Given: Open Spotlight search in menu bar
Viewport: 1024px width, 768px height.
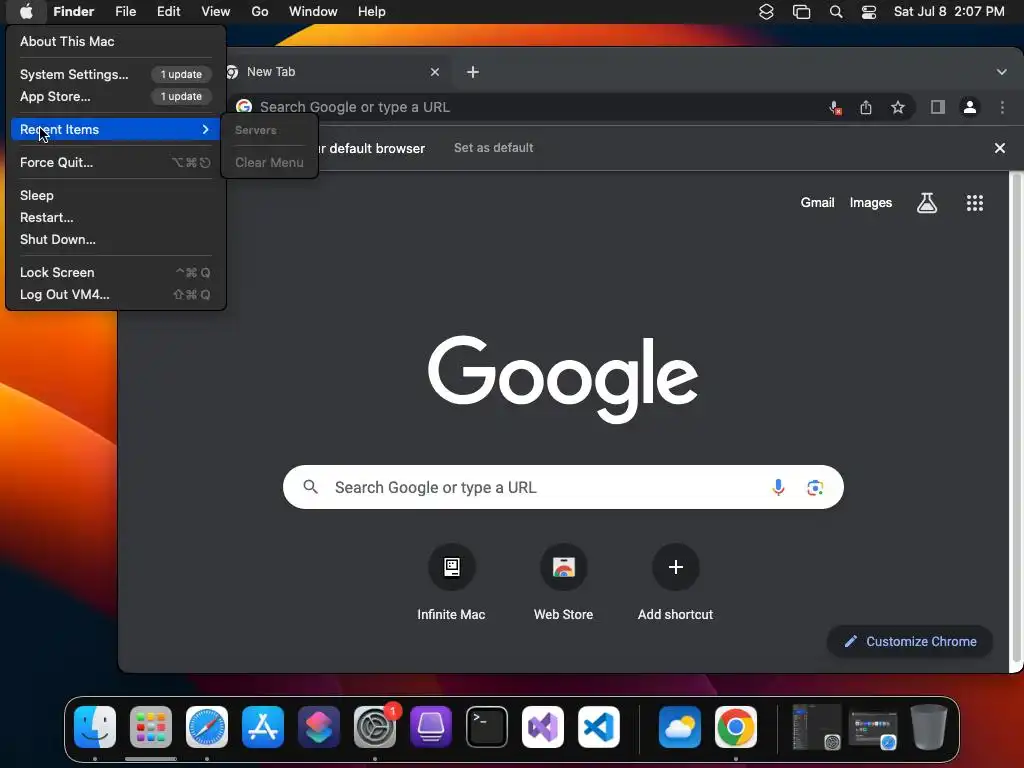Looking at the screenshot, I should pyautogui.click(x=836, y=12).
